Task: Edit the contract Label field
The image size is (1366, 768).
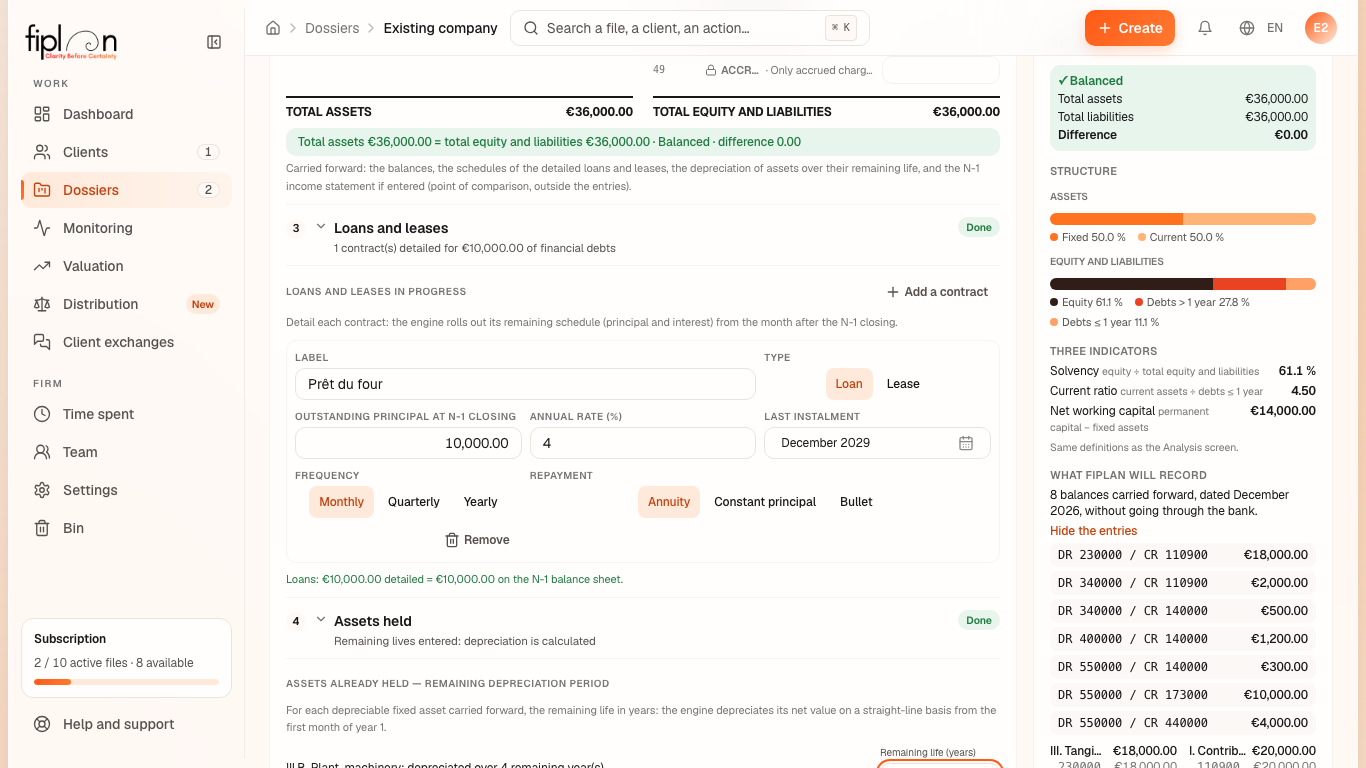Action: tap(525, 384)
